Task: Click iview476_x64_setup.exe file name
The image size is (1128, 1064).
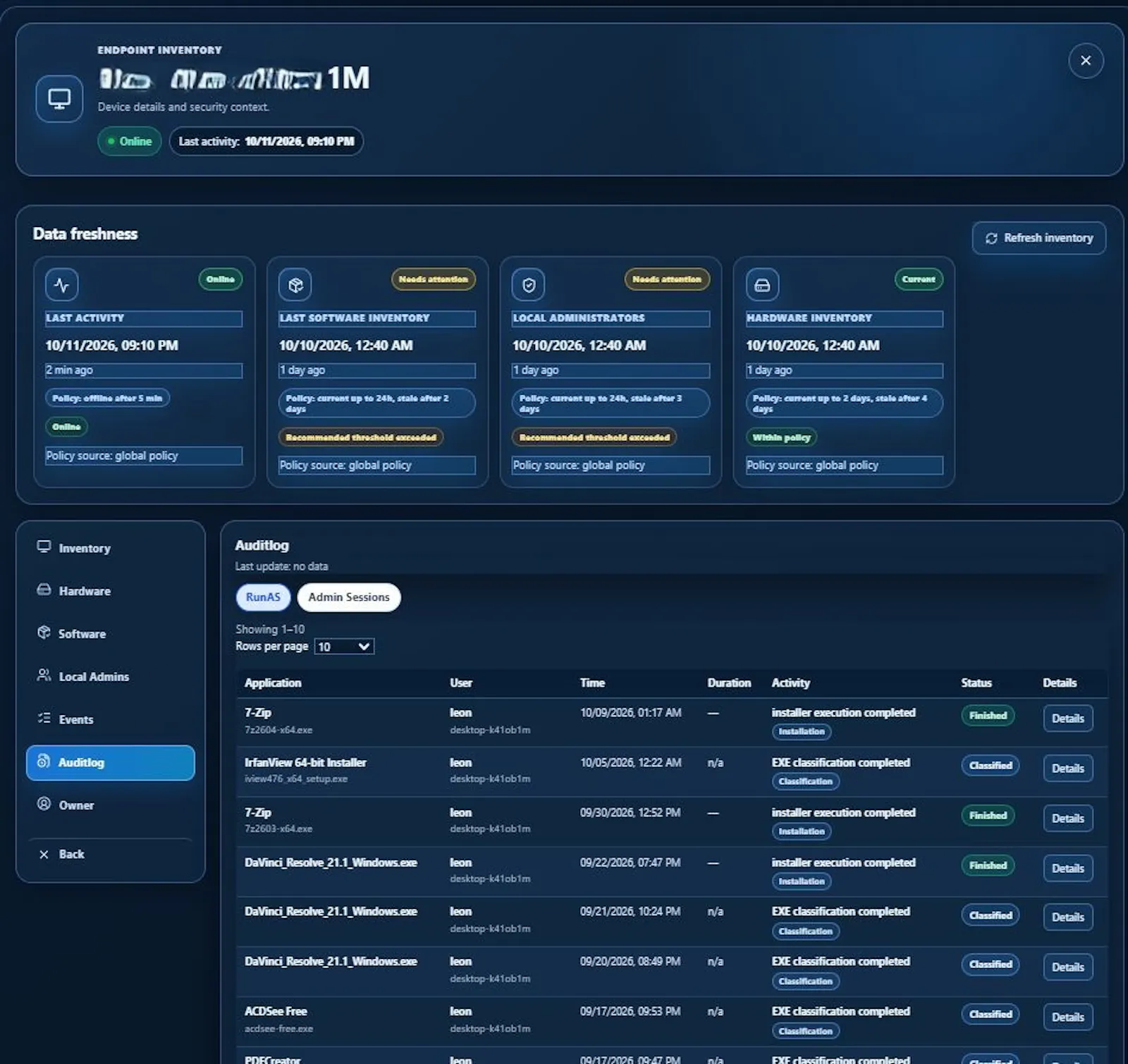Action: click(x=296, y=779)
